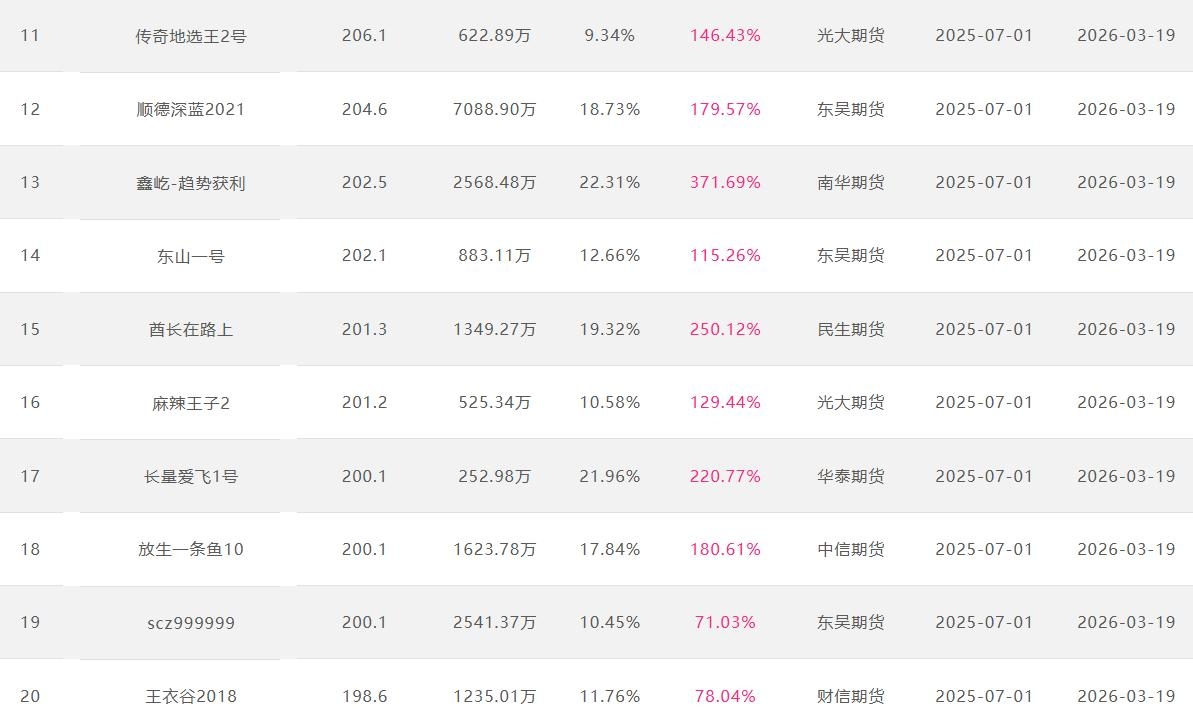Image resolution: width=1193 pixels, height=727 pixels.
Task: Click the 麻辣王子2 account name
Action: point(190,403)
